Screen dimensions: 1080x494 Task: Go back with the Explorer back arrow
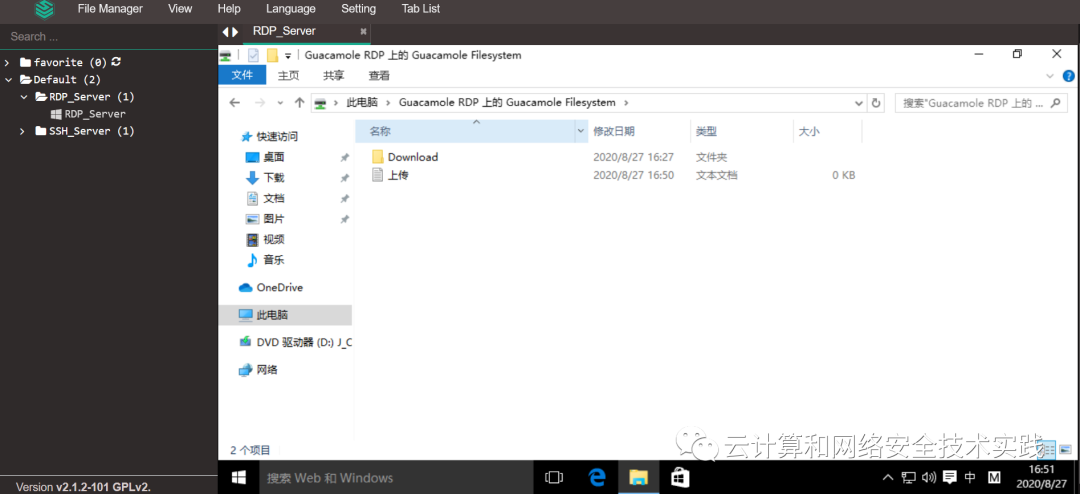pos(235,103)
